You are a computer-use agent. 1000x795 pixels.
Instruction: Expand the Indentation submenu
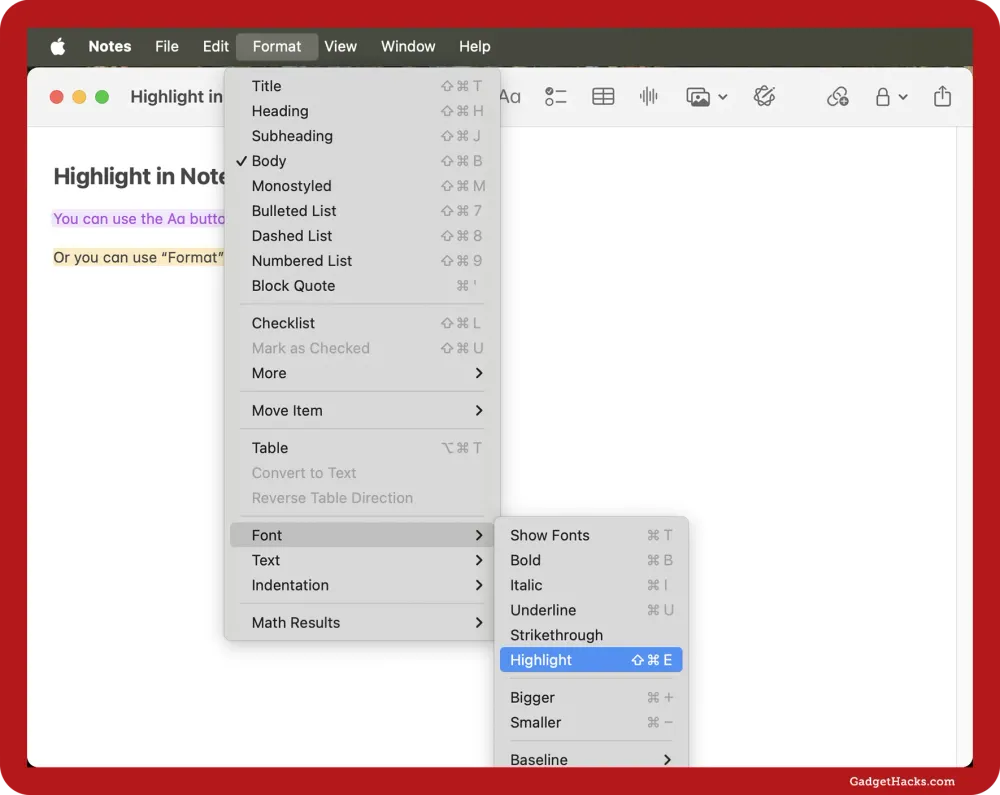(362, 585)
